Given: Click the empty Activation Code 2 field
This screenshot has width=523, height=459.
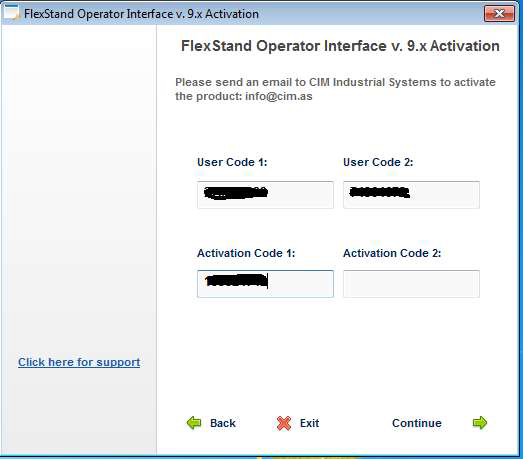Looking at the screenshot, I should point(411,284).
